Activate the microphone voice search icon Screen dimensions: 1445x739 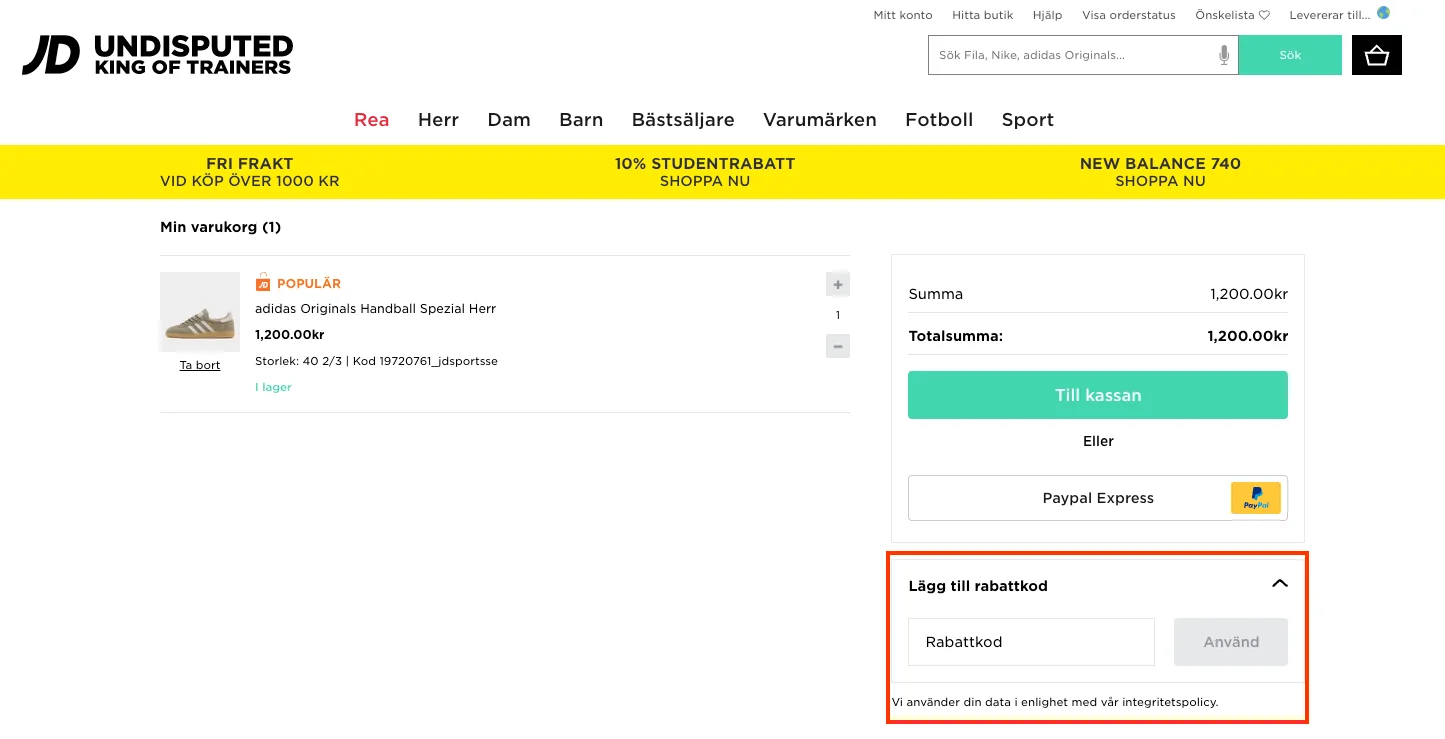tap(1222, 55)
